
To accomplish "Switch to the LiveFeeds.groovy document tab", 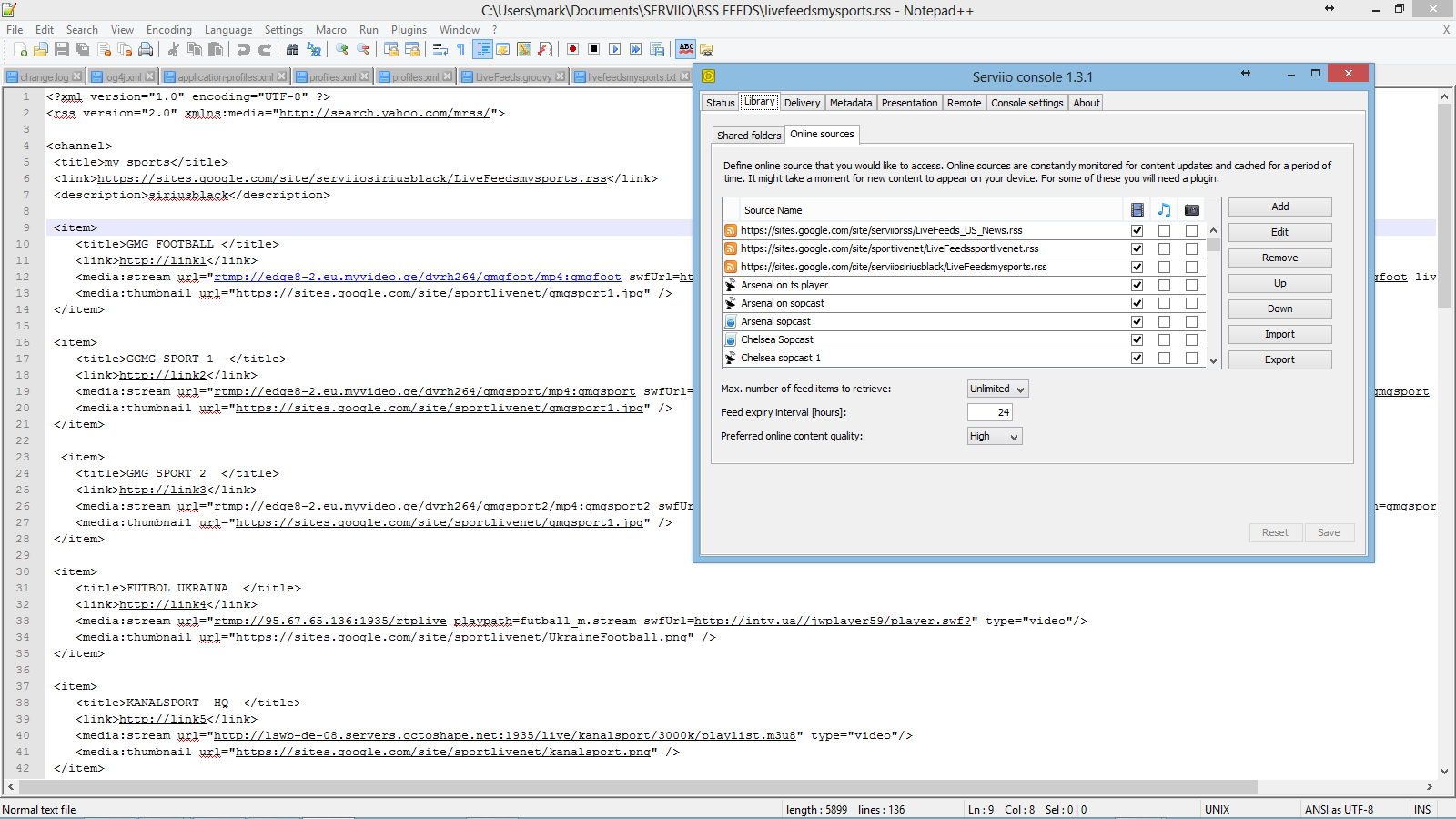I will (x=513, y=76).
